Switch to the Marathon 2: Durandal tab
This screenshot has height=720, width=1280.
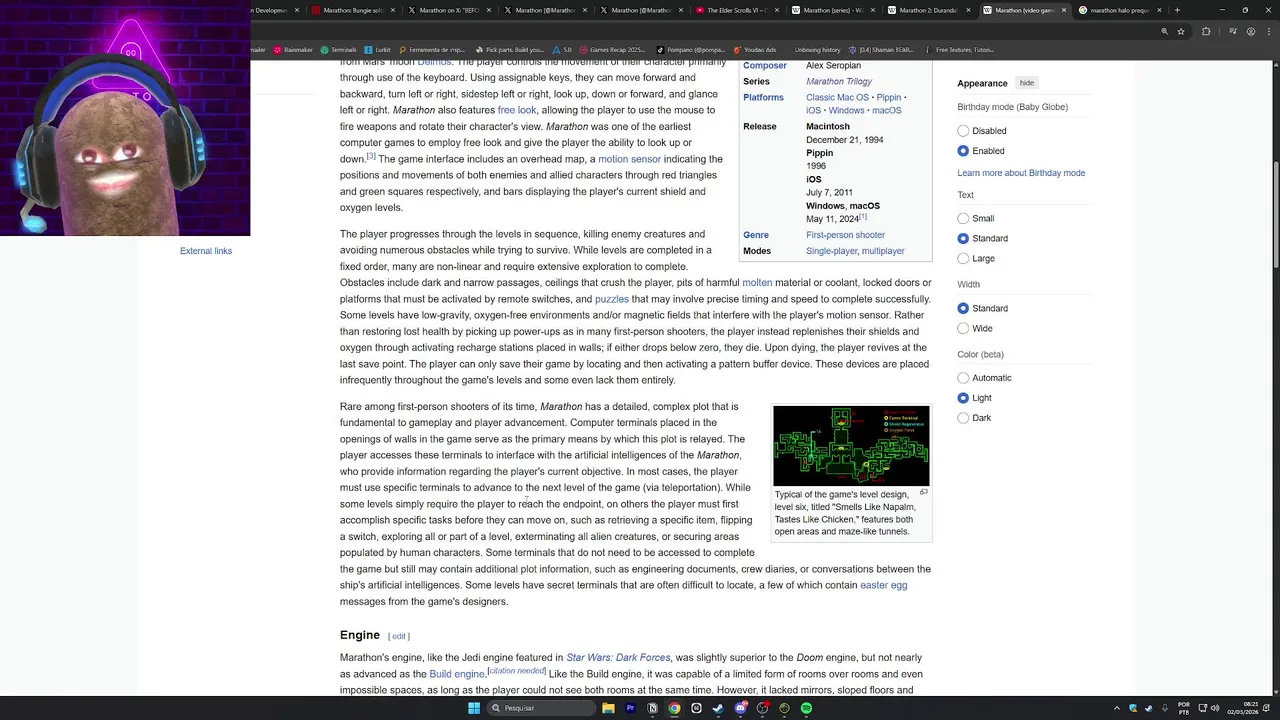[928, 10]
